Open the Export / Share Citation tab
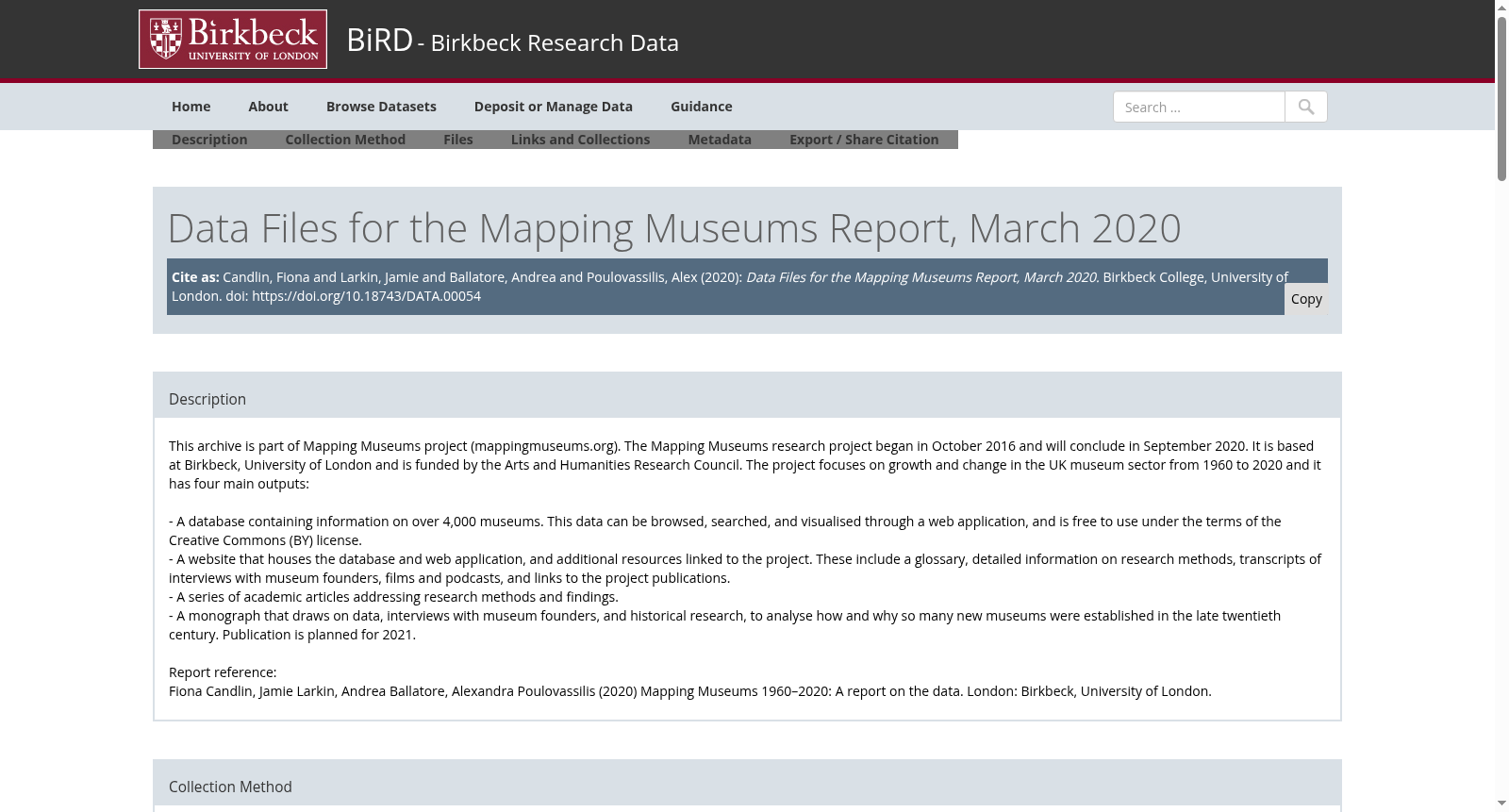Viewport: 1509px width, 812px height. 864,140
